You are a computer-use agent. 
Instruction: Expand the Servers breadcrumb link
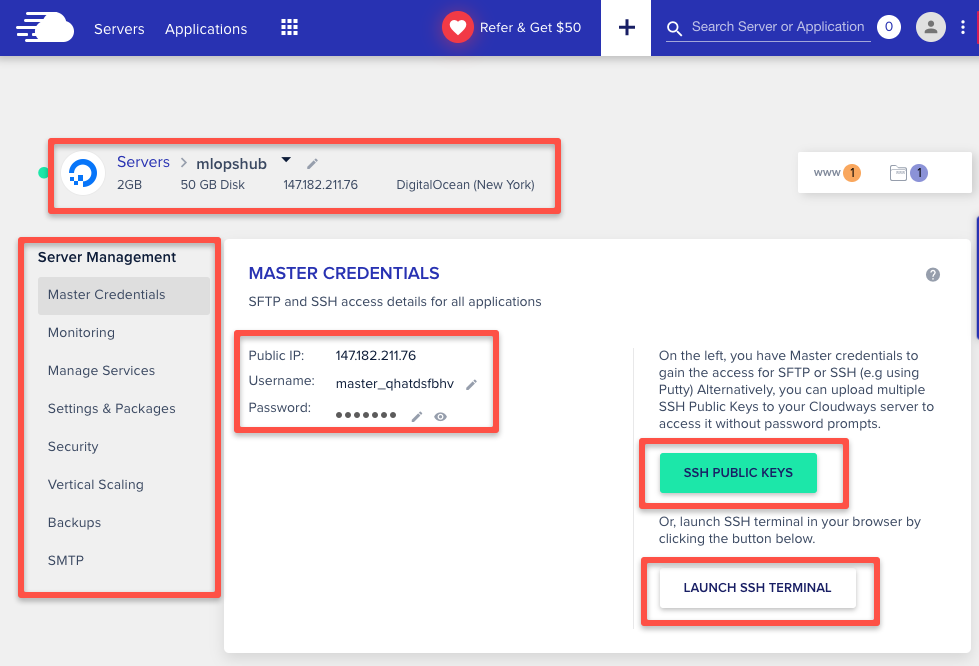[x=143, y=161]
